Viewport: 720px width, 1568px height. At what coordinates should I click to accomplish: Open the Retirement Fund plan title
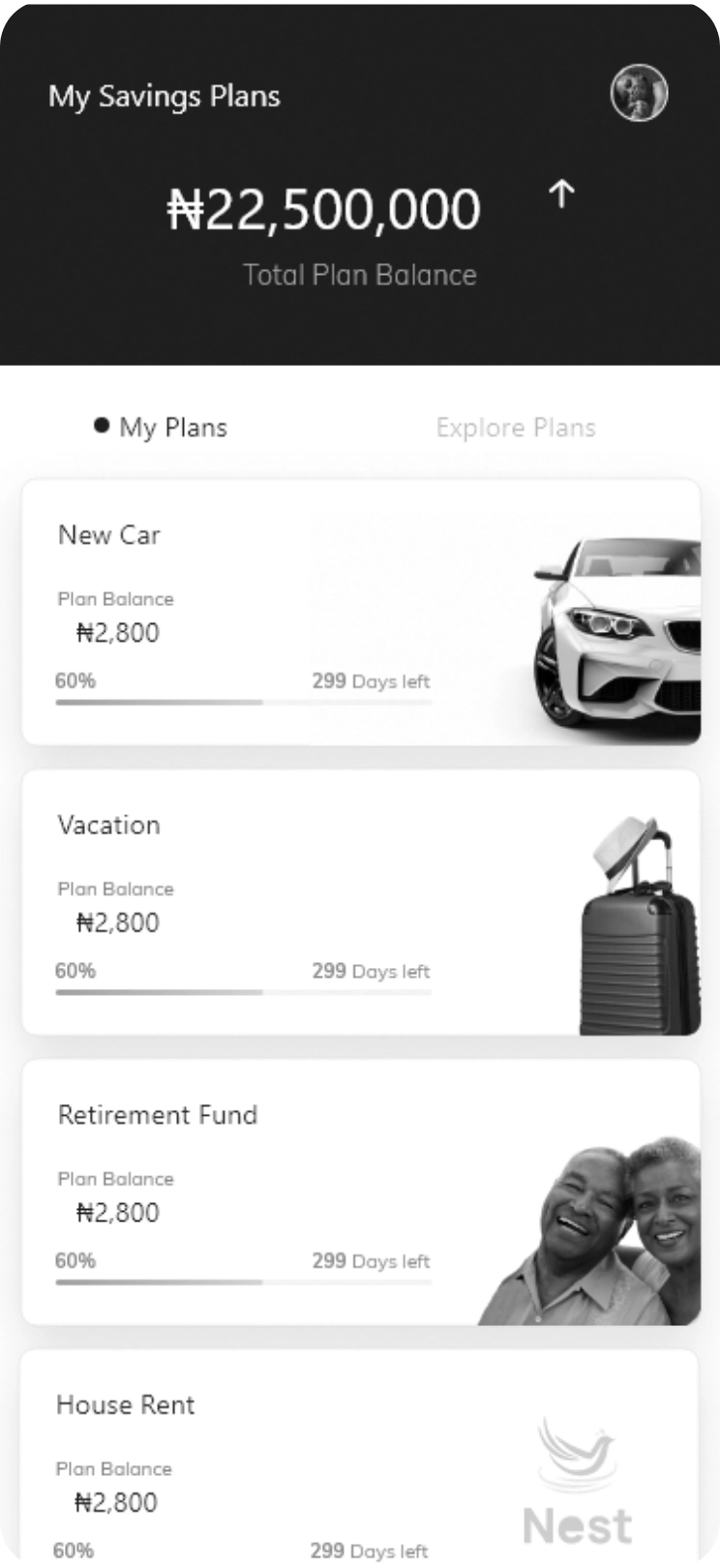158,1115
